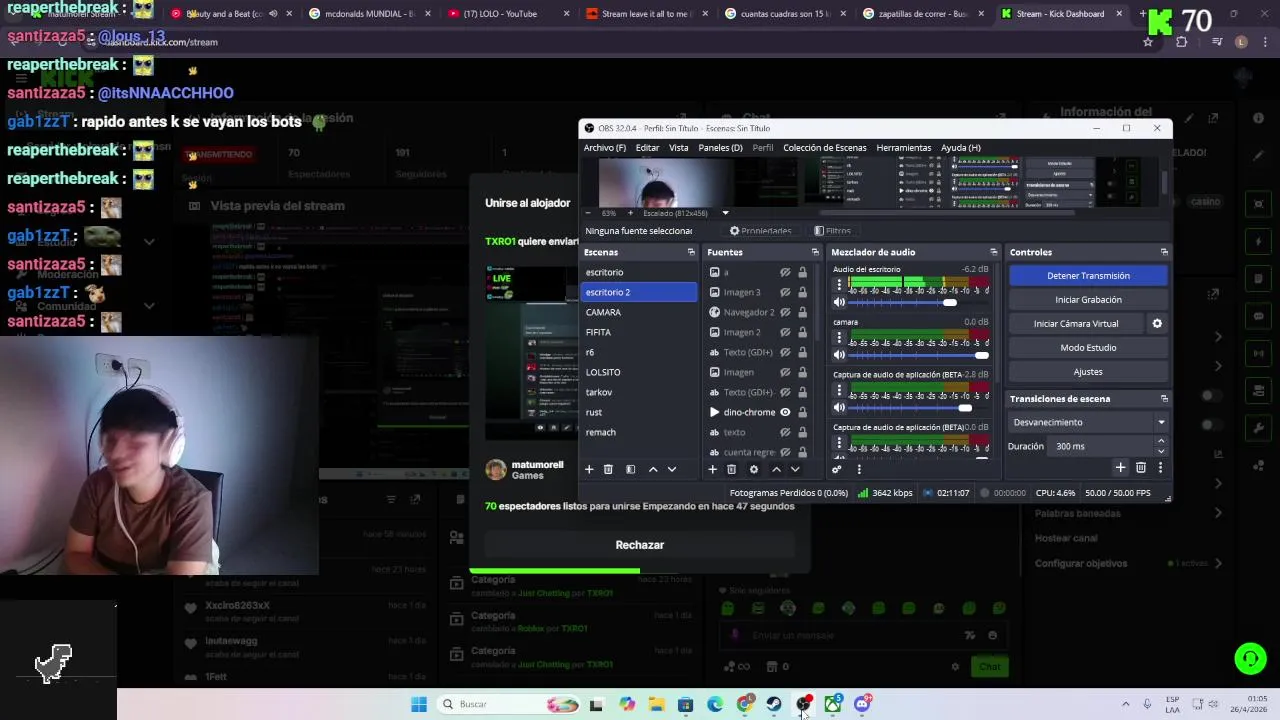Move selected scene up

tap(653, 469)
